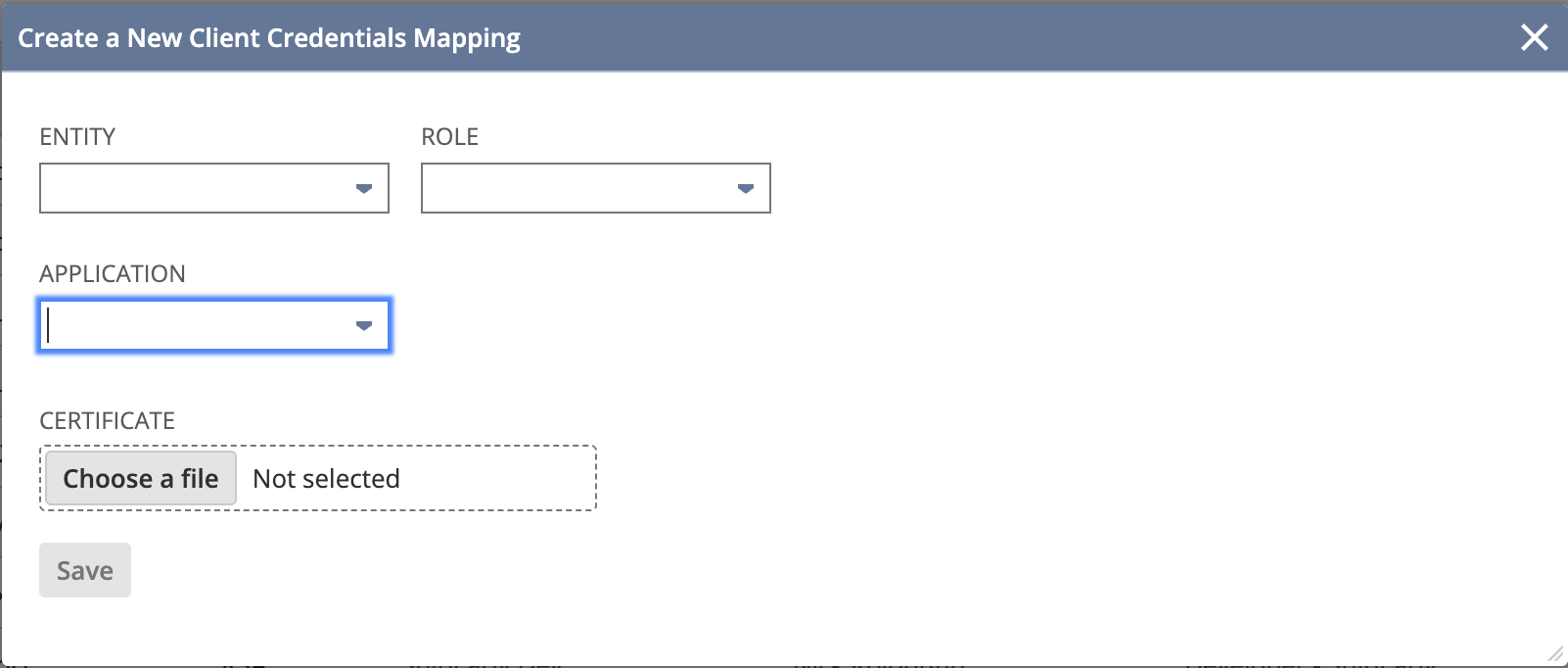The image size is (1568, 668).
Task: Expand the ROLE dropdown arrow
Action: (x=746, y=188)
